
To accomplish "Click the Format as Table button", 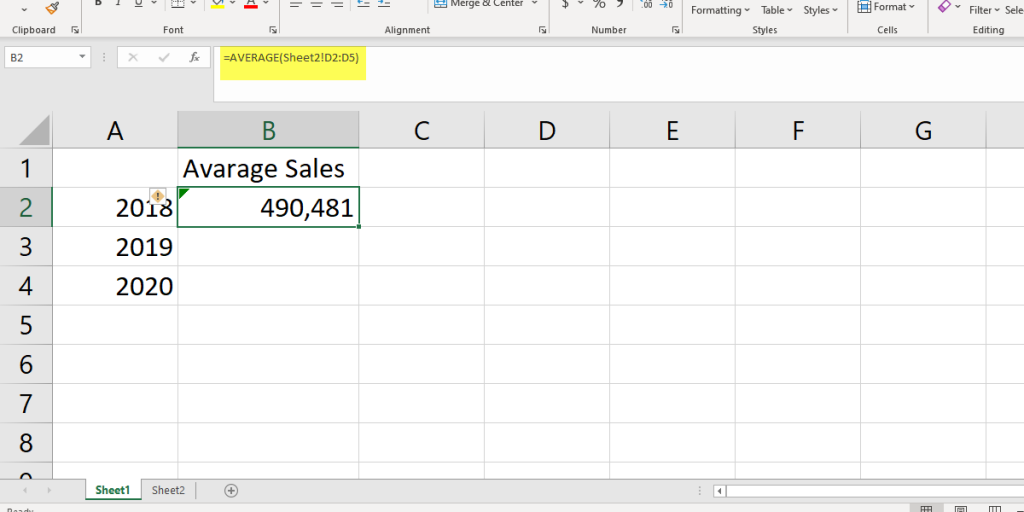I will [x=777, y=10].
